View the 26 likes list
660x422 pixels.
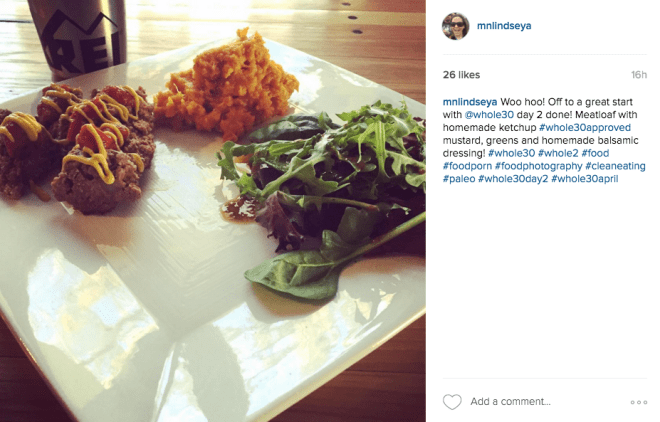(x=461, y=75)
